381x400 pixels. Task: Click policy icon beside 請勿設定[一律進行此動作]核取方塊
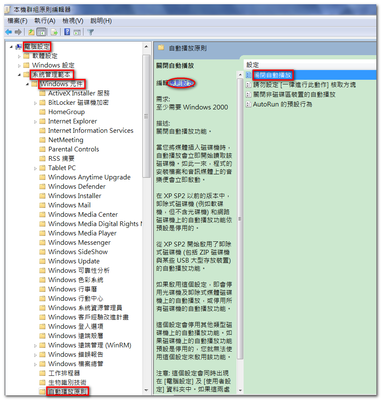click(249, 85)
